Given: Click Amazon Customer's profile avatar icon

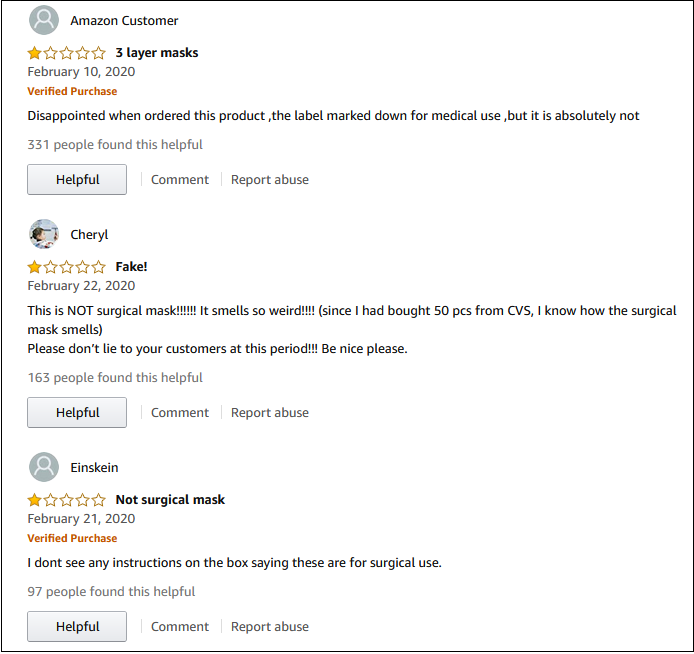Looking at the screenshot, I should click(x=44, y=20).
